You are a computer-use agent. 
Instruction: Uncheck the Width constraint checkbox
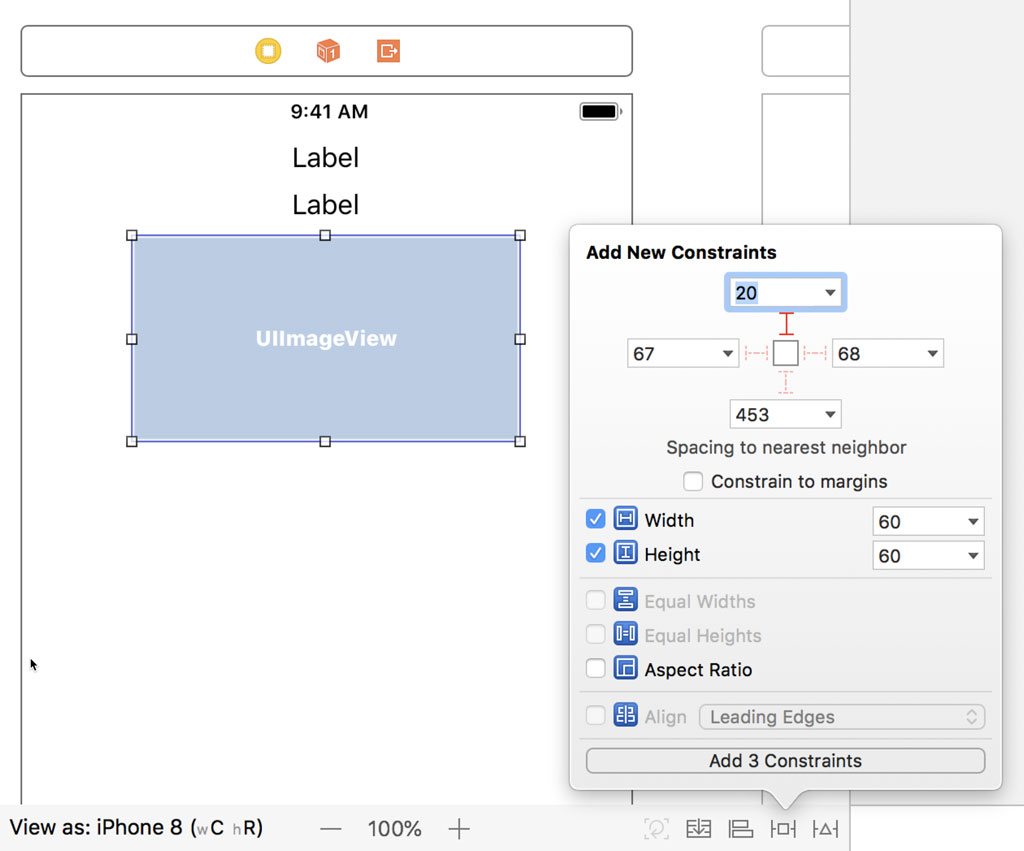click(x=596, y=519)
